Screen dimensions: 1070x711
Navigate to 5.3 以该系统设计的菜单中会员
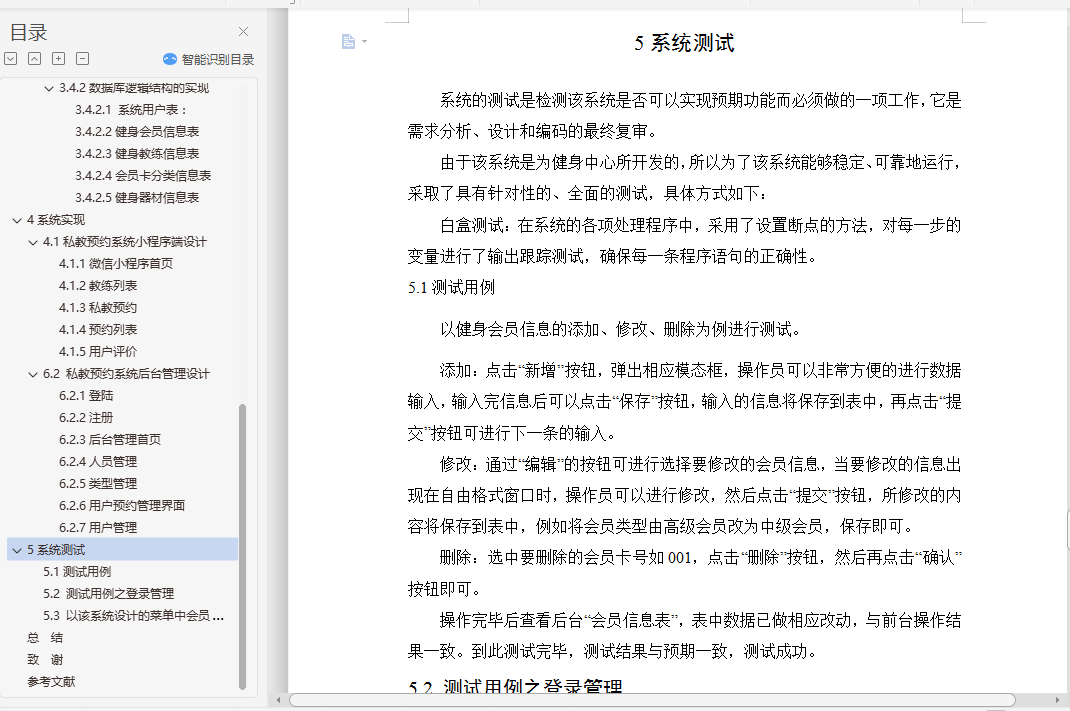[134, 615]
